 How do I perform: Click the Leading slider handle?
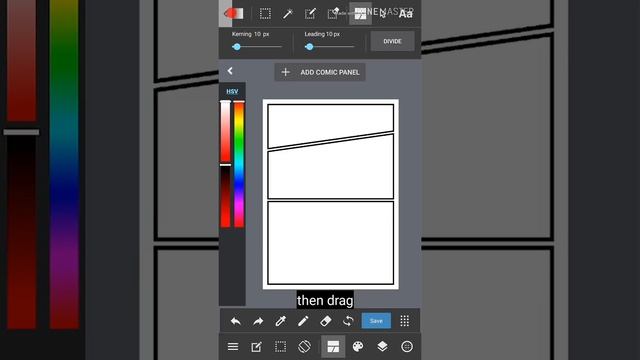click(x=309, y=47)
